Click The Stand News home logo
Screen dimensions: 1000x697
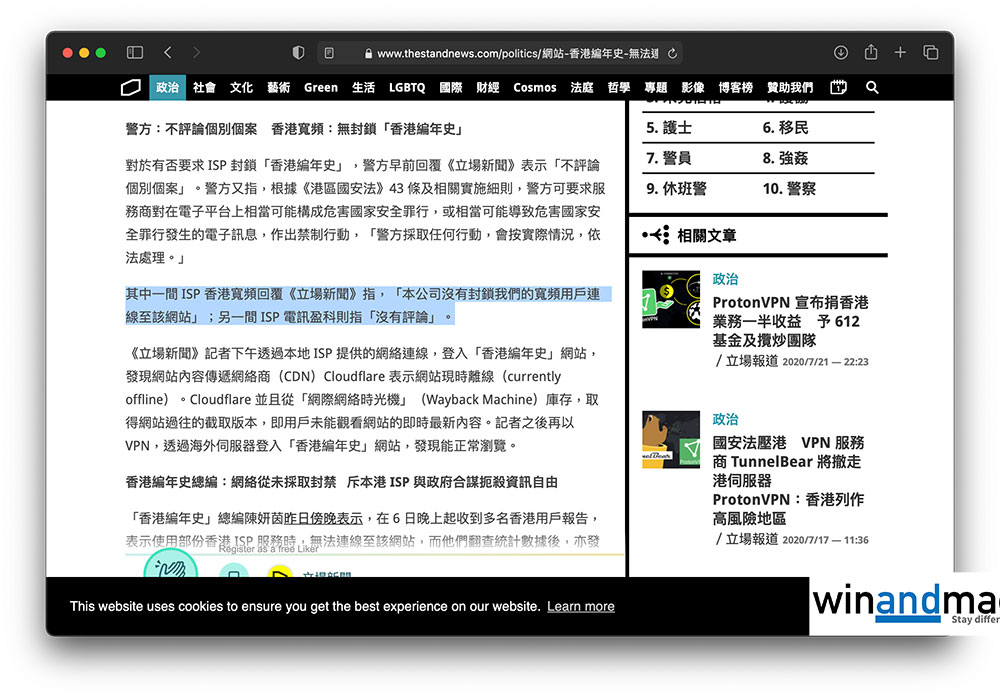pyautogui.click(x=130, y=88)
